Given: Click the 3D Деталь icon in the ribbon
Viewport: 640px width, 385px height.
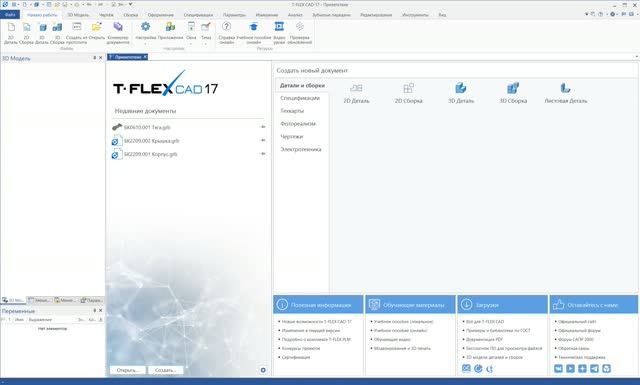Looking at the screenshot, I should (42, 28).
